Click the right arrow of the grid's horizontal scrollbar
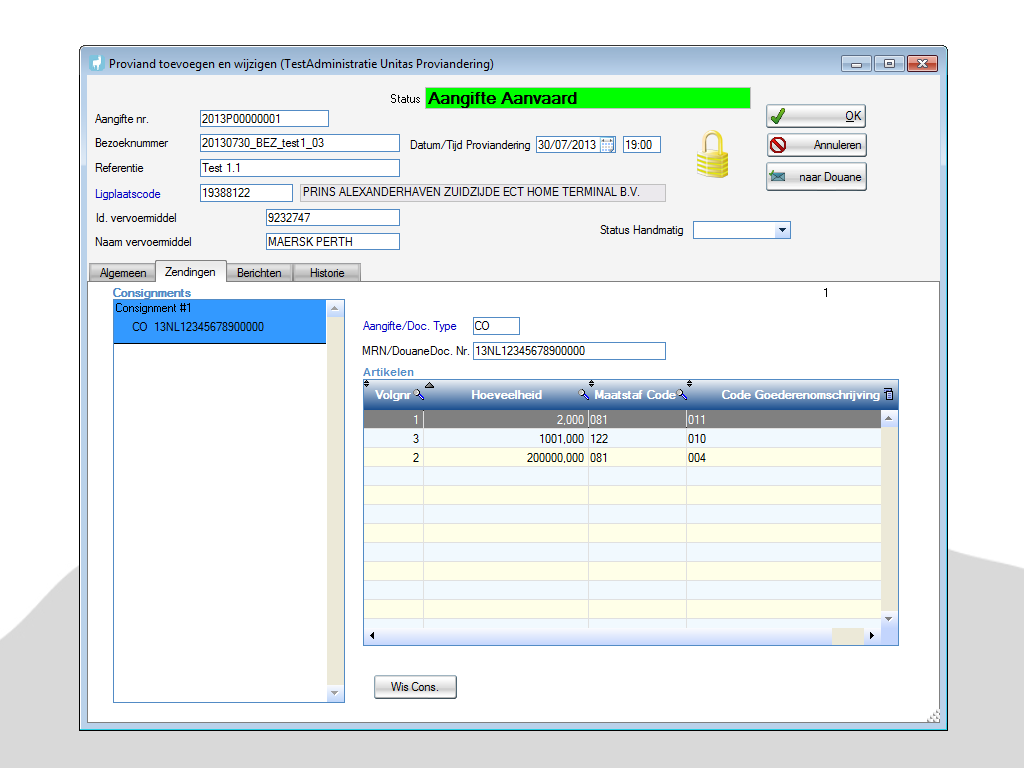This screenshot has height=768, width=1024. pos(872,635)
